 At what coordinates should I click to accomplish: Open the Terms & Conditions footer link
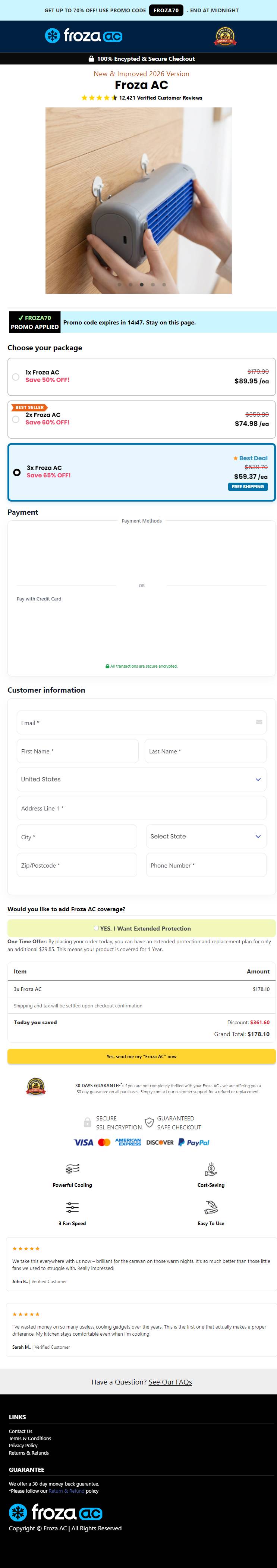30,1438
